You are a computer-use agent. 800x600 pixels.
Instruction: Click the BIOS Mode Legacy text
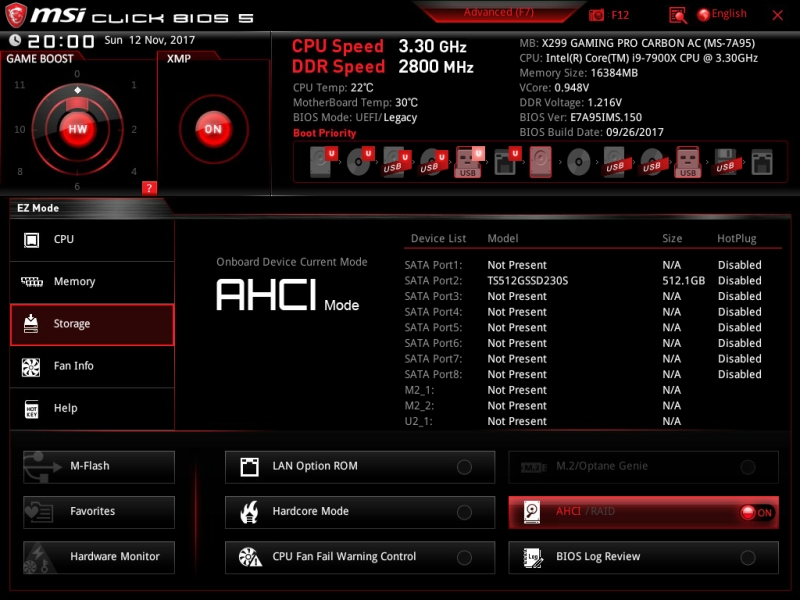400,118
